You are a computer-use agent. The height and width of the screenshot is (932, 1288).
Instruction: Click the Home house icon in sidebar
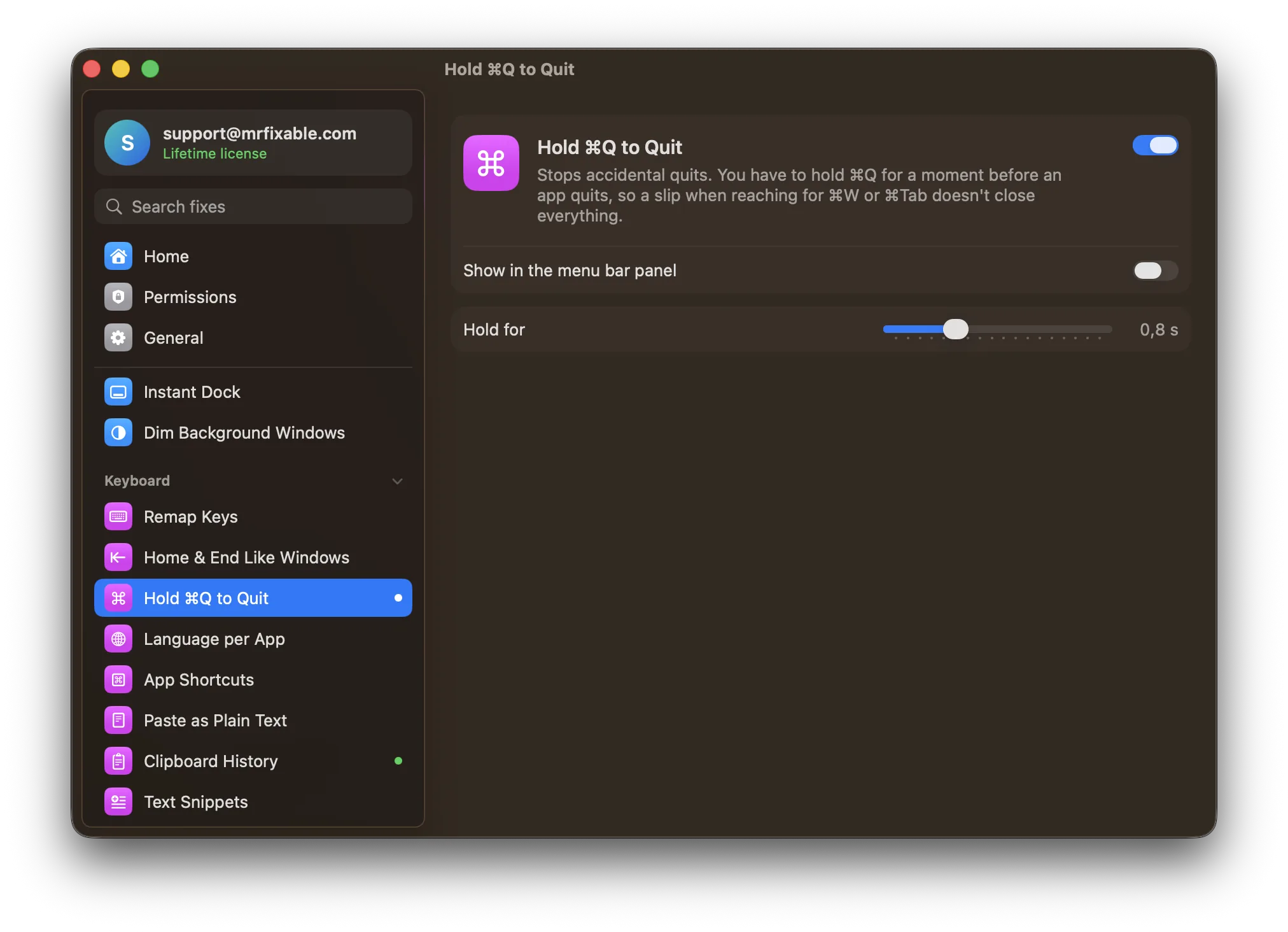pyautogui.click(x=118, y=257)
